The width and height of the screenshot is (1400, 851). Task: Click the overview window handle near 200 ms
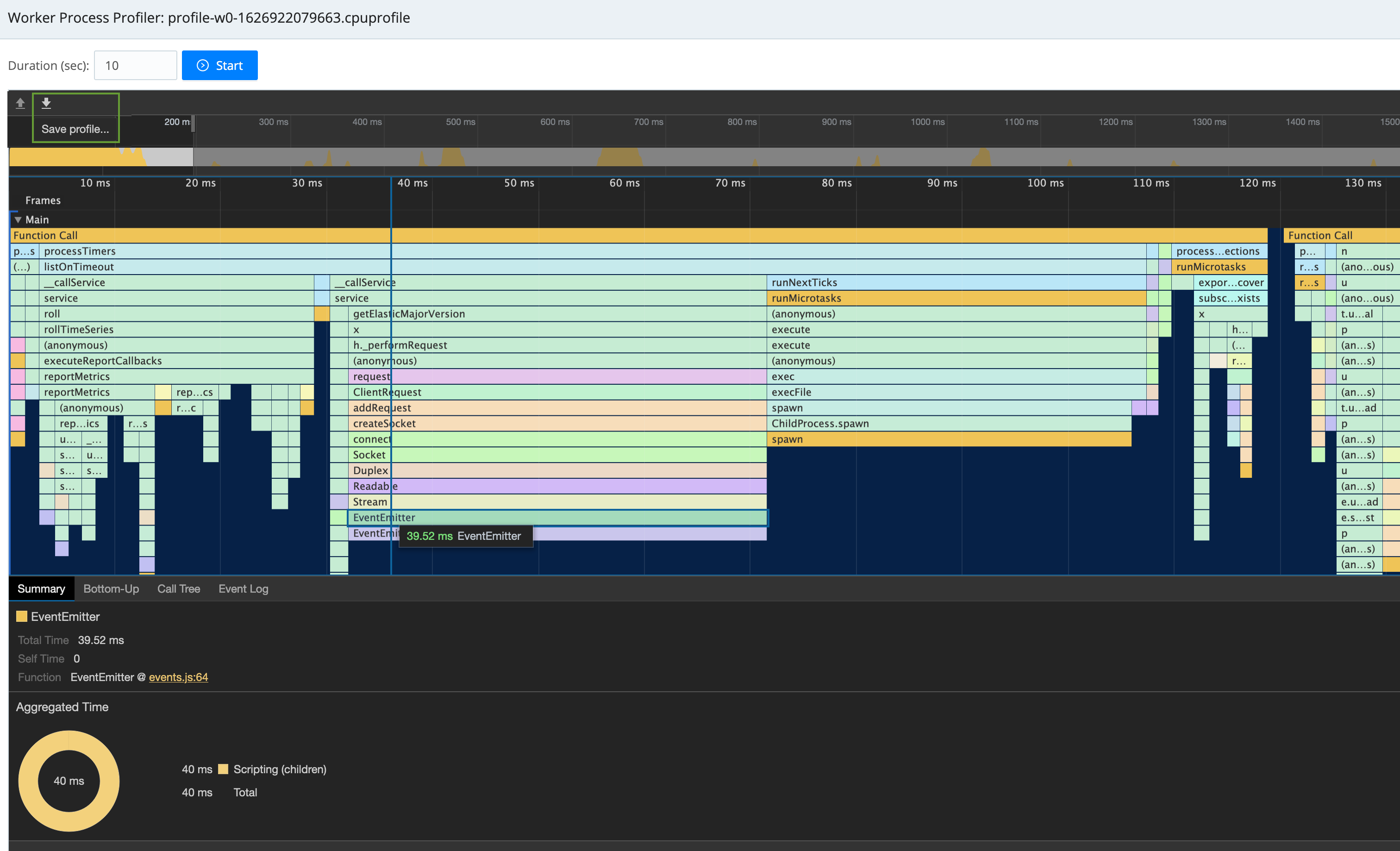pos(193,123)
